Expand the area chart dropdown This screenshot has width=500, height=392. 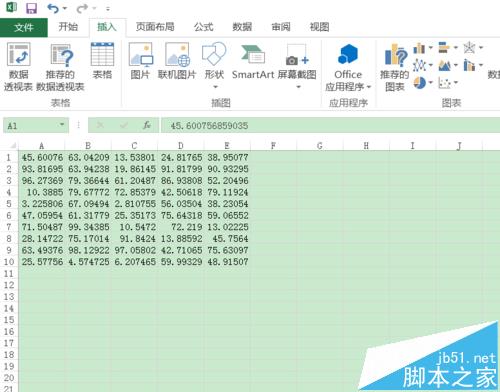pyautogui.click(x=456, y=65)
